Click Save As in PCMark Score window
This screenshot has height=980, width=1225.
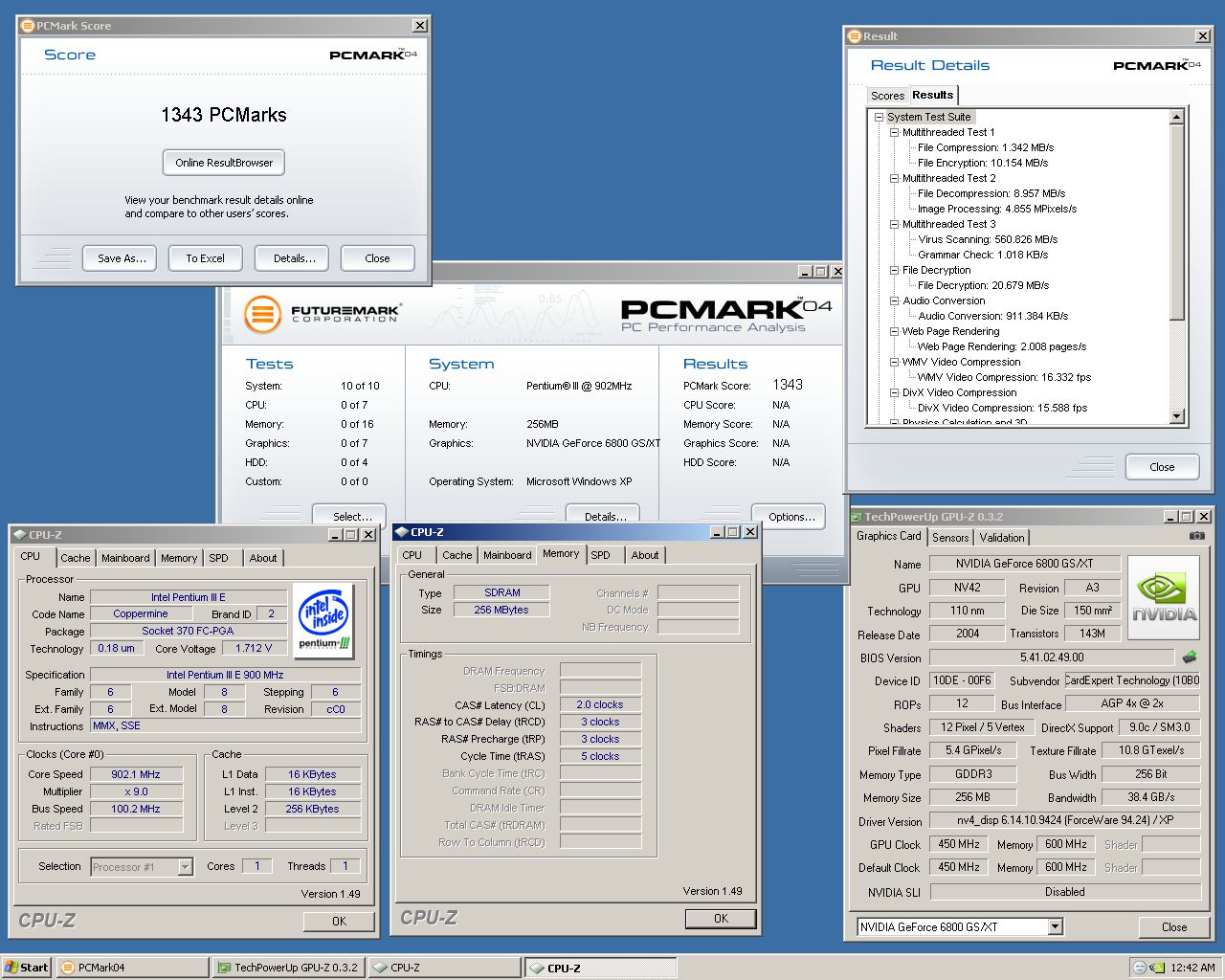point(122,258)
